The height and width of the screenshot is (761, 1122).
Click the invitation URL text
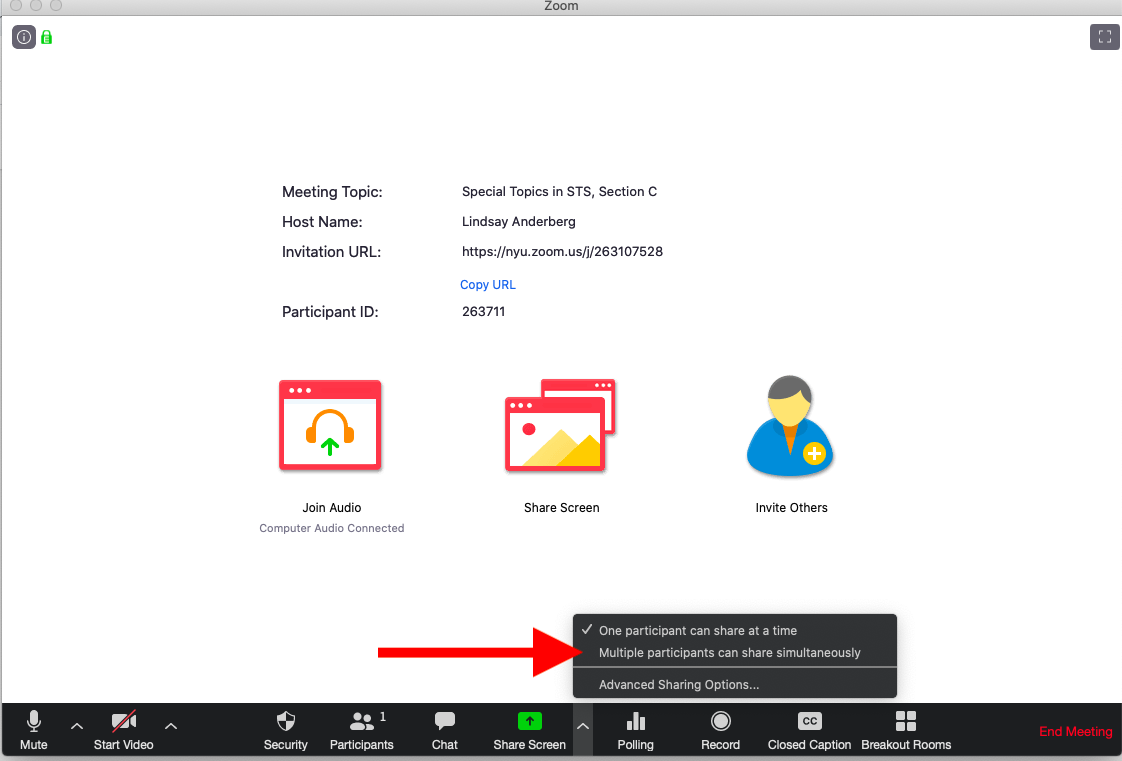click(x=562, y=252)
